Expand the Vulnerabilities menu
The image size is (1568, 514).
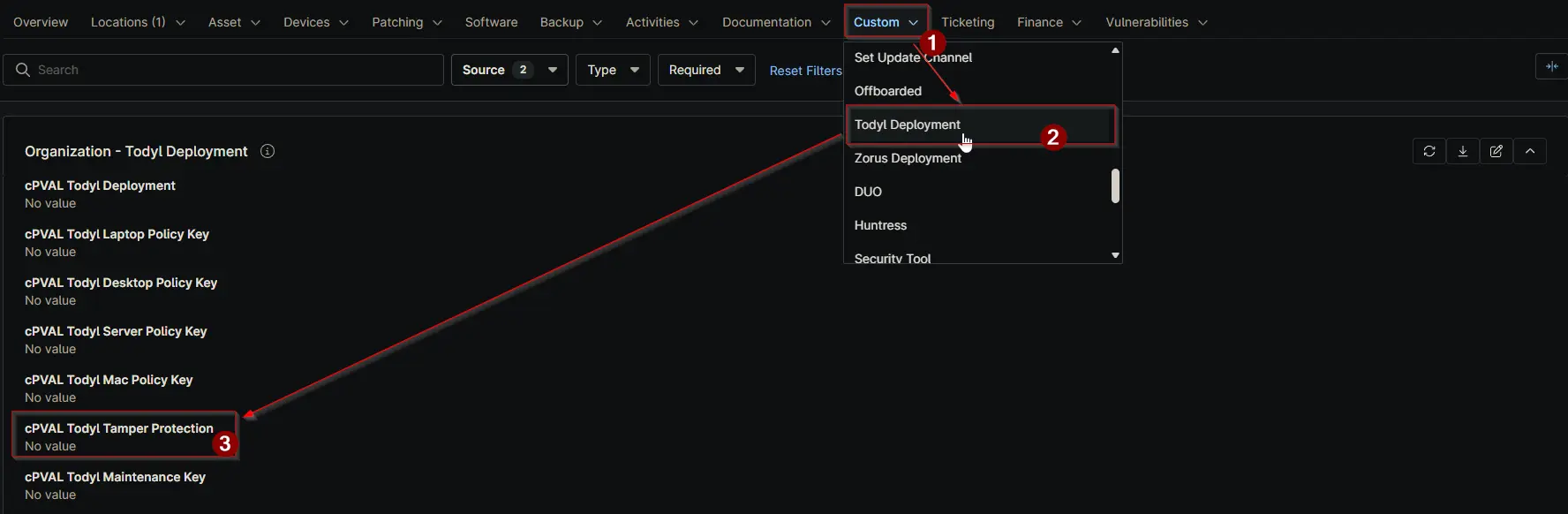click(1157, 22)
